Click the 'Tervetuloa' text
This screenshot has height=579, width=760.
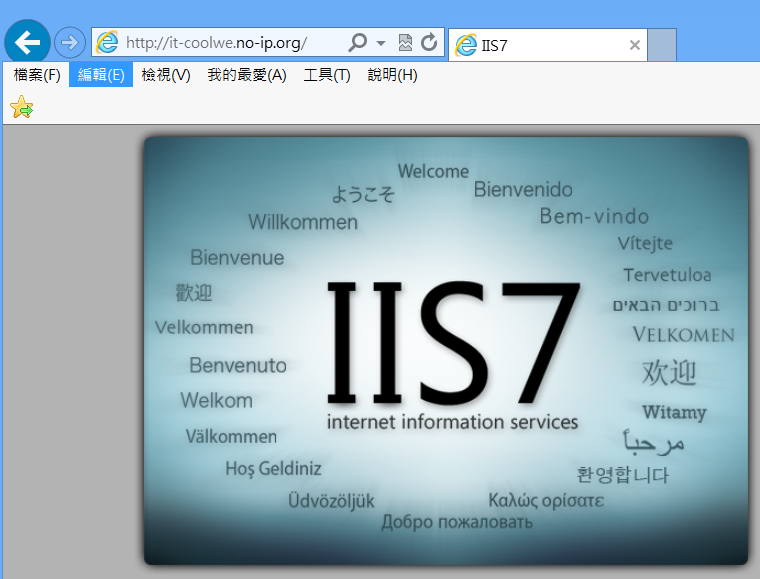tap(667, 275)
